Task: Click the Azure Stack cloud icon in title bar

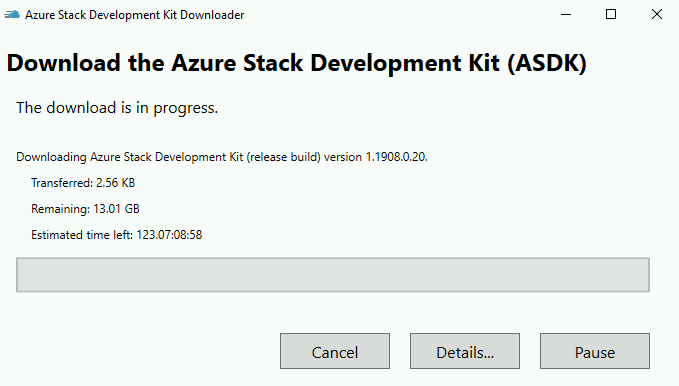Action: click(x=12, y=14)
